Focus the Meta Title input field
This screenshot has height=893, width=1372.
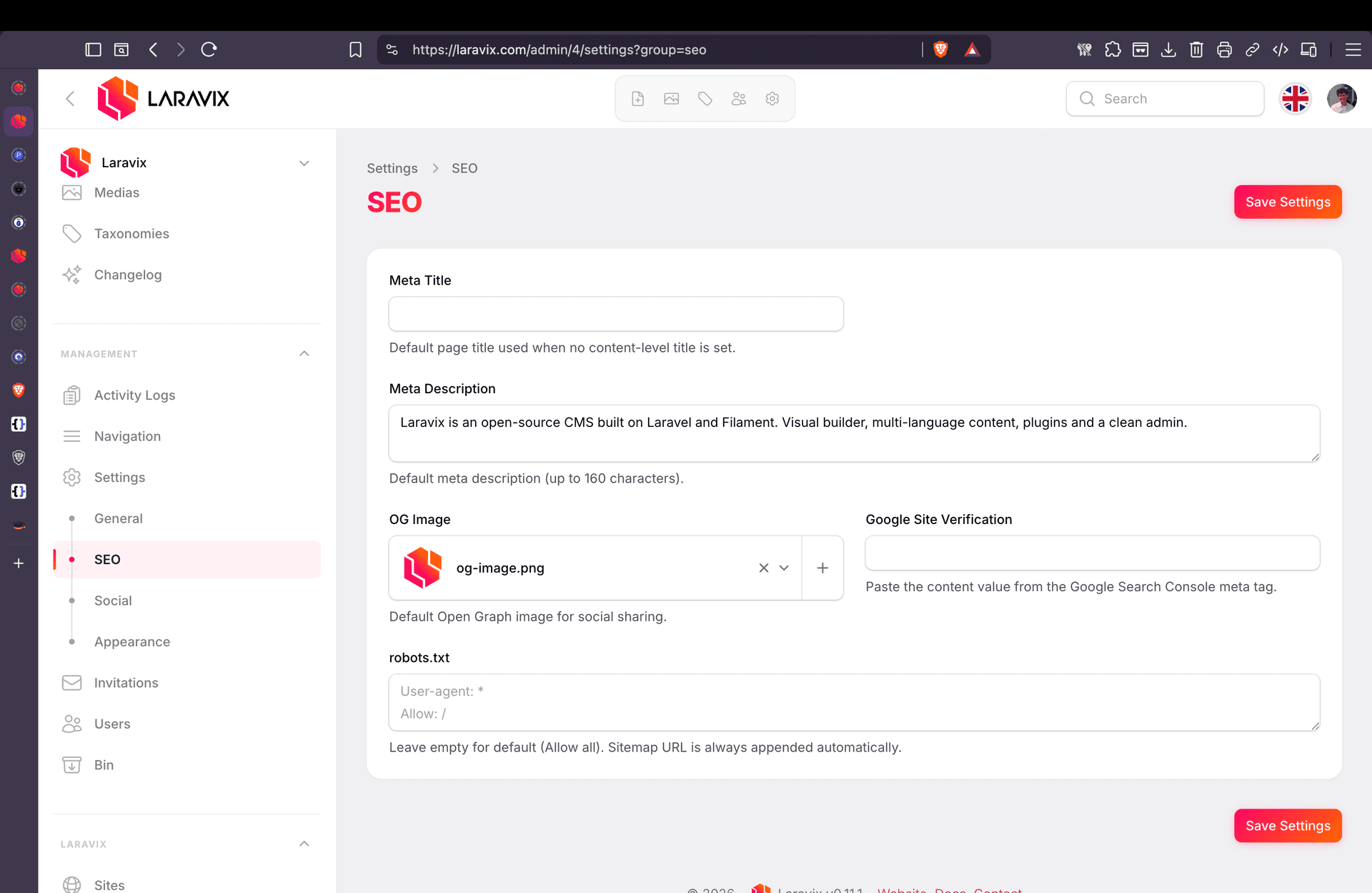(x=616, y=314)
